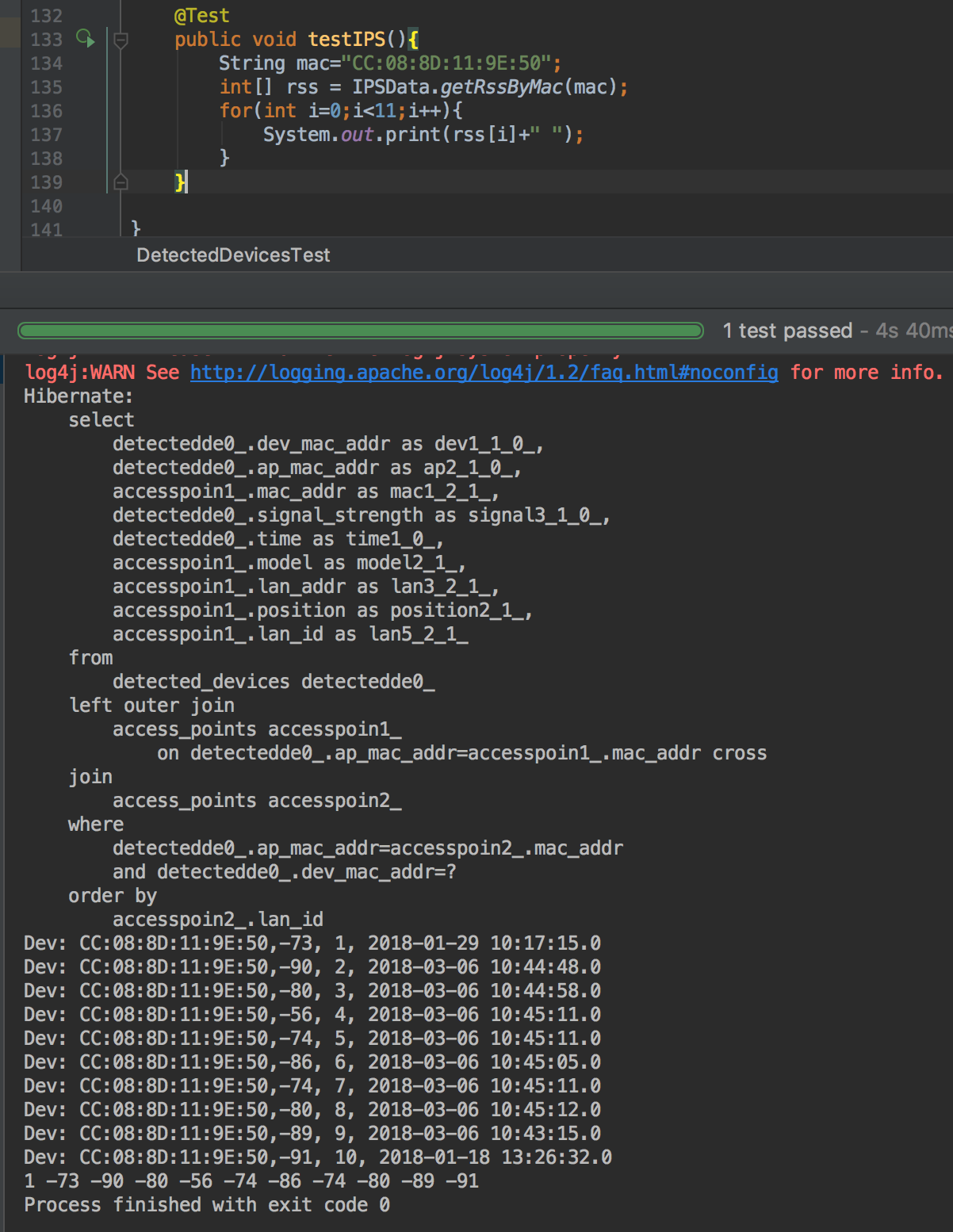Click the testIPS method name

tap(346, 39)
